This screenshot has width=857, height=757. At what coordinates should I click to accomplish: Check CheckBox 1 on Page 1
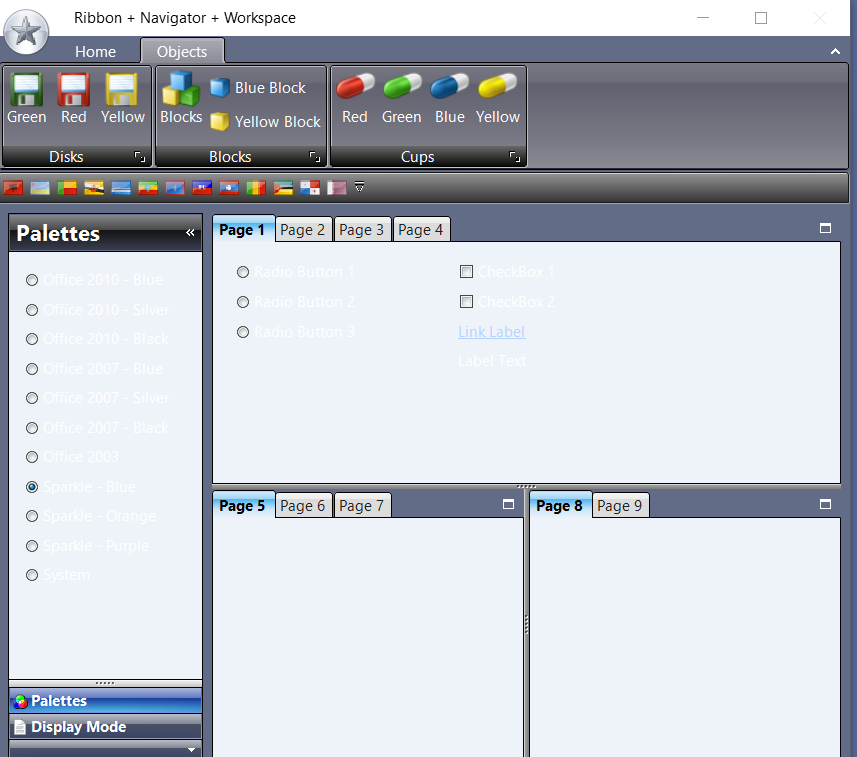pos(466,271)
